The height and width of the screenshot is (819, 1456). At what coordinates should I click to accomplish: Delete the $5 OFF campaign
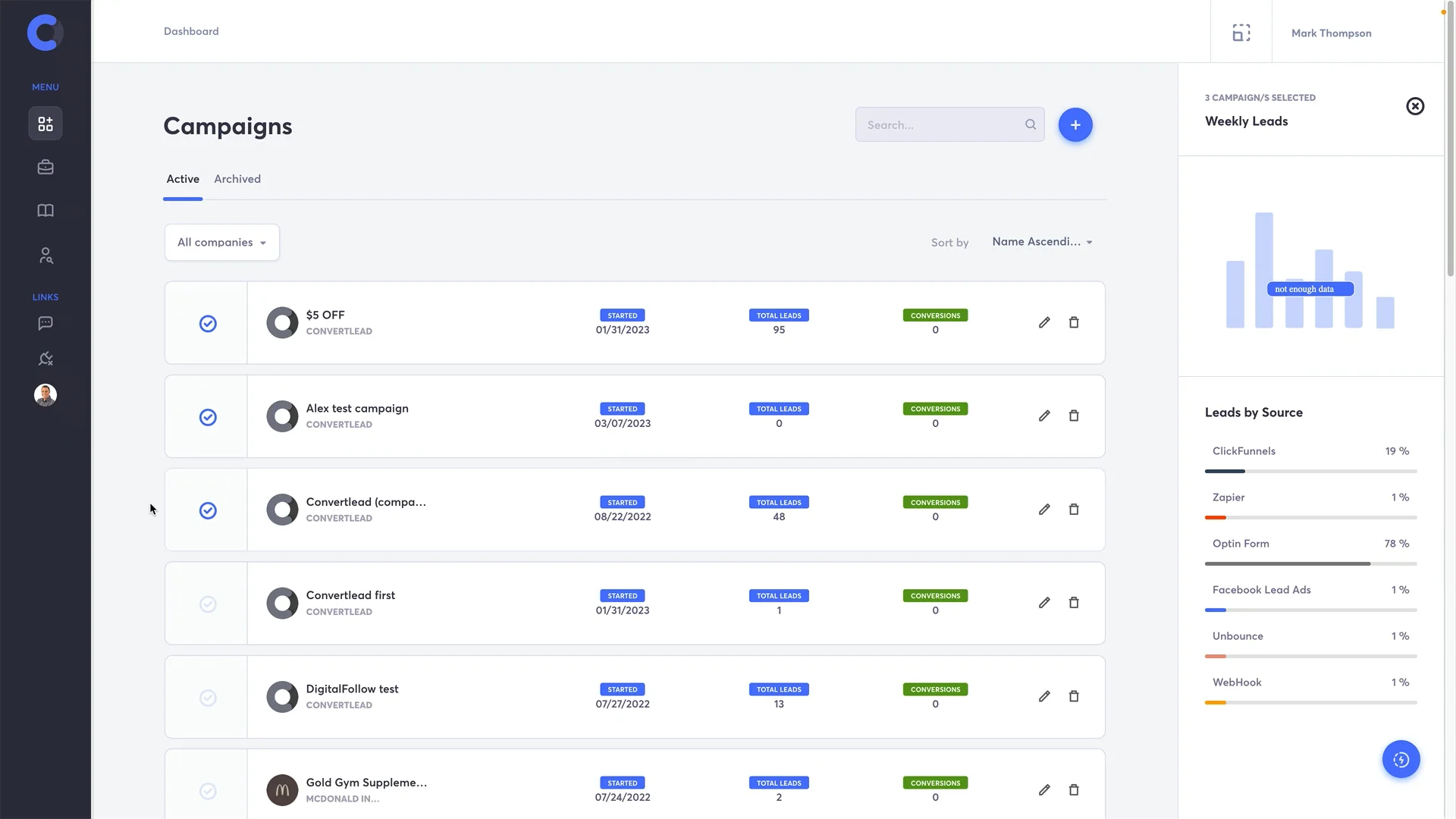[1074, 322]
